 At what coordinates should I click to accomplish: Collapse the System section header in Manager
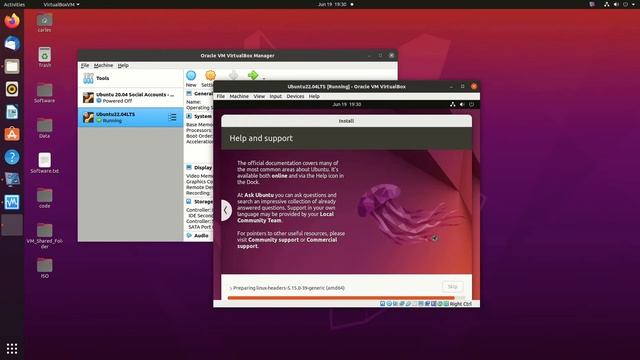[x=199, y=116]
